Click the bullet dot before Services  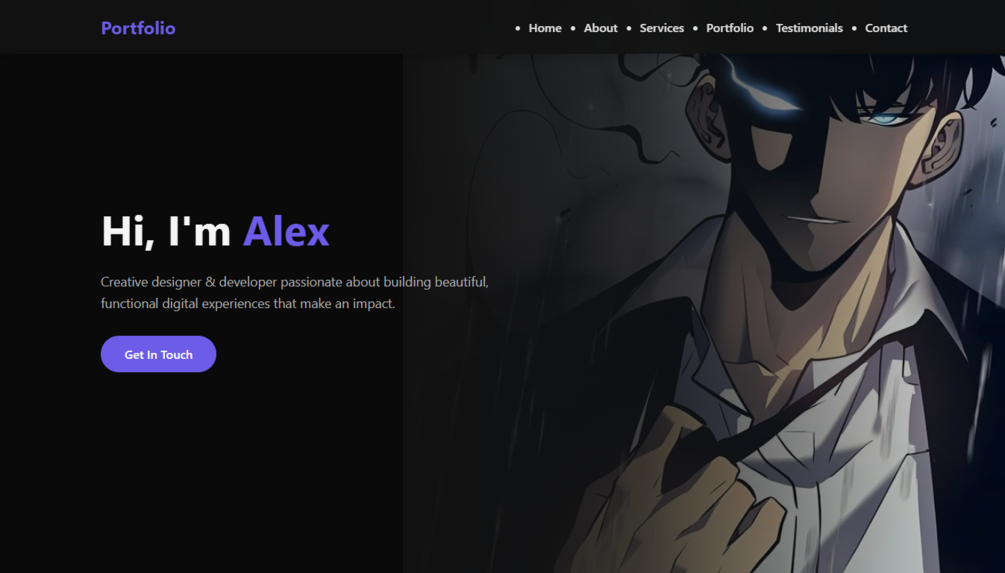point(629,28)
